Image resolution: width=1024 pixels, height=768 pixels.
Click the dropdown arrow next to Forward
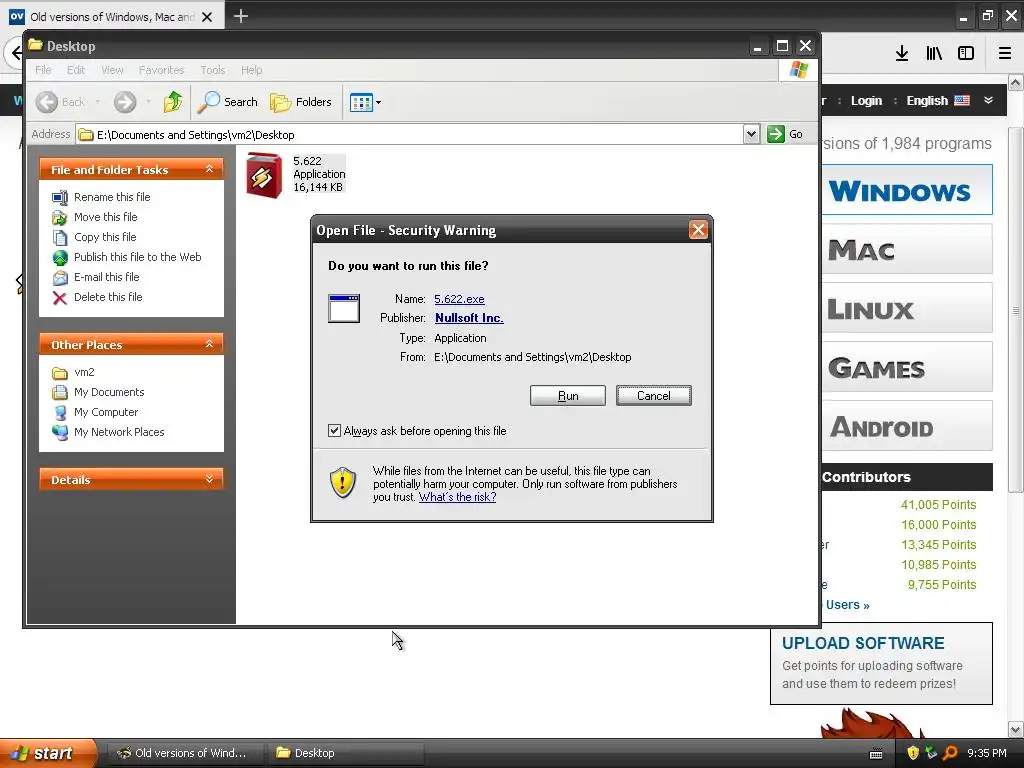coord(148,102)
